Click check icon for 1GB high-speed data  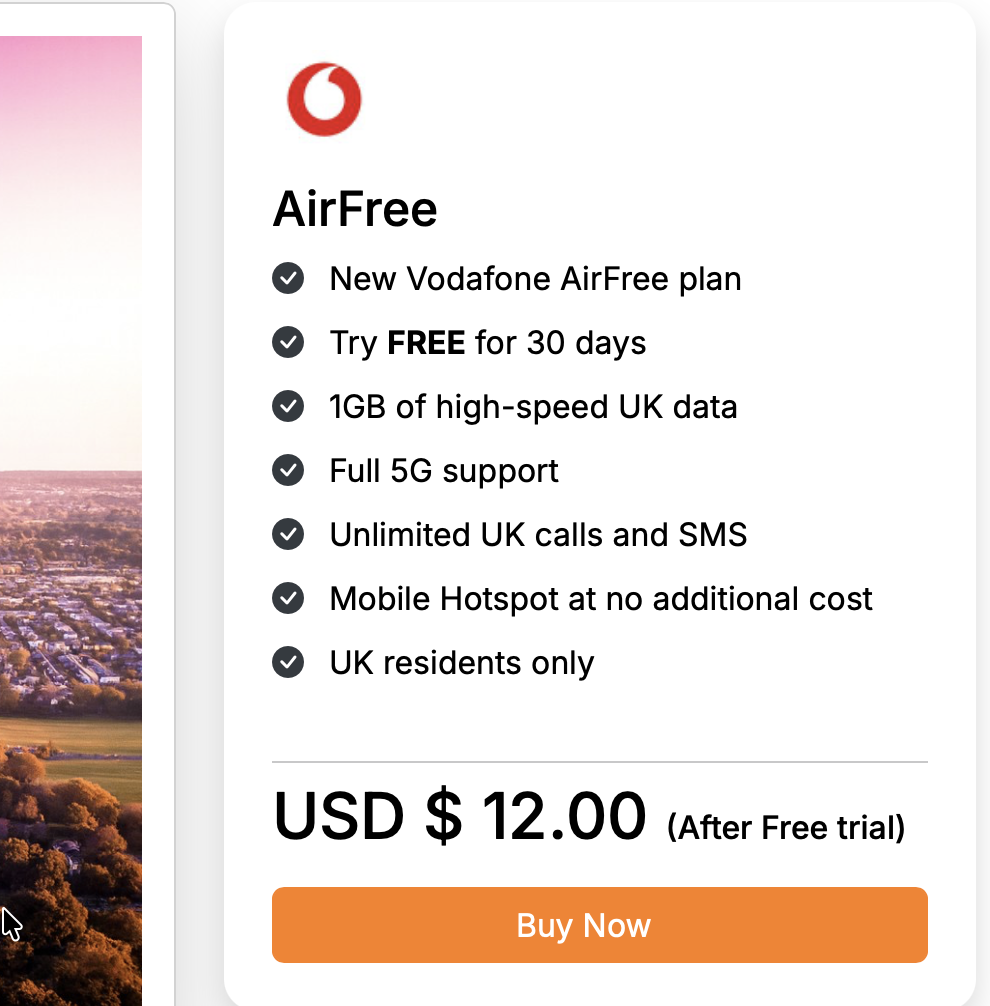pos(288,407)
